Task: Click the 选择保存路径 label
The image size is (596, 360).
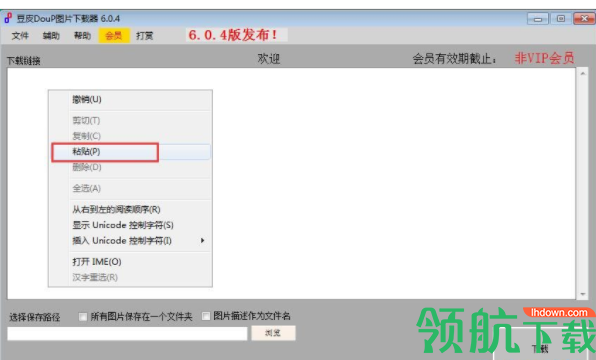Action: (x=35, y=317)
